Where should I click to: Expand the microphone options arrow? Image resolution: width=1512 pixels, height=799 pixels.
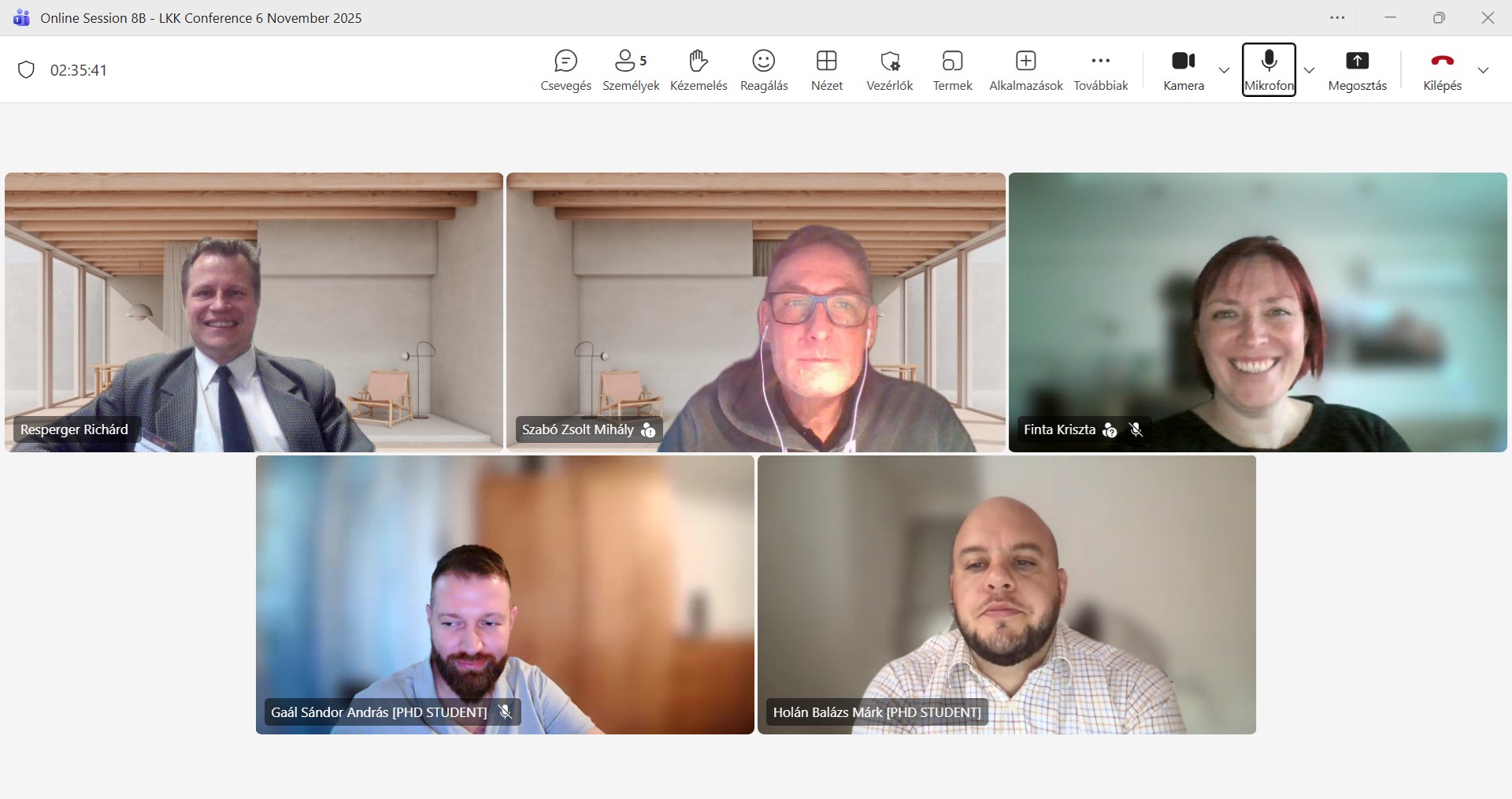1309,70
